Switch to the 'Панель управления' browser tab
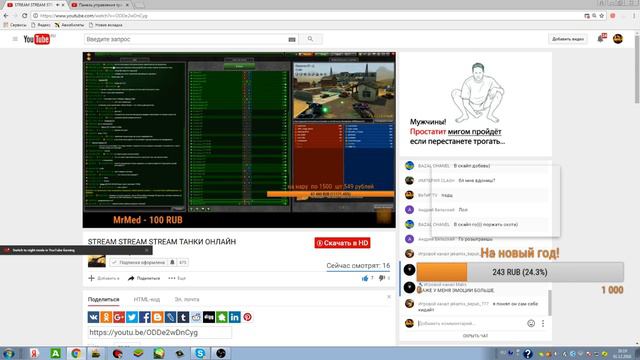This screenshot has height=360, width=640. [x=100, y=5]
